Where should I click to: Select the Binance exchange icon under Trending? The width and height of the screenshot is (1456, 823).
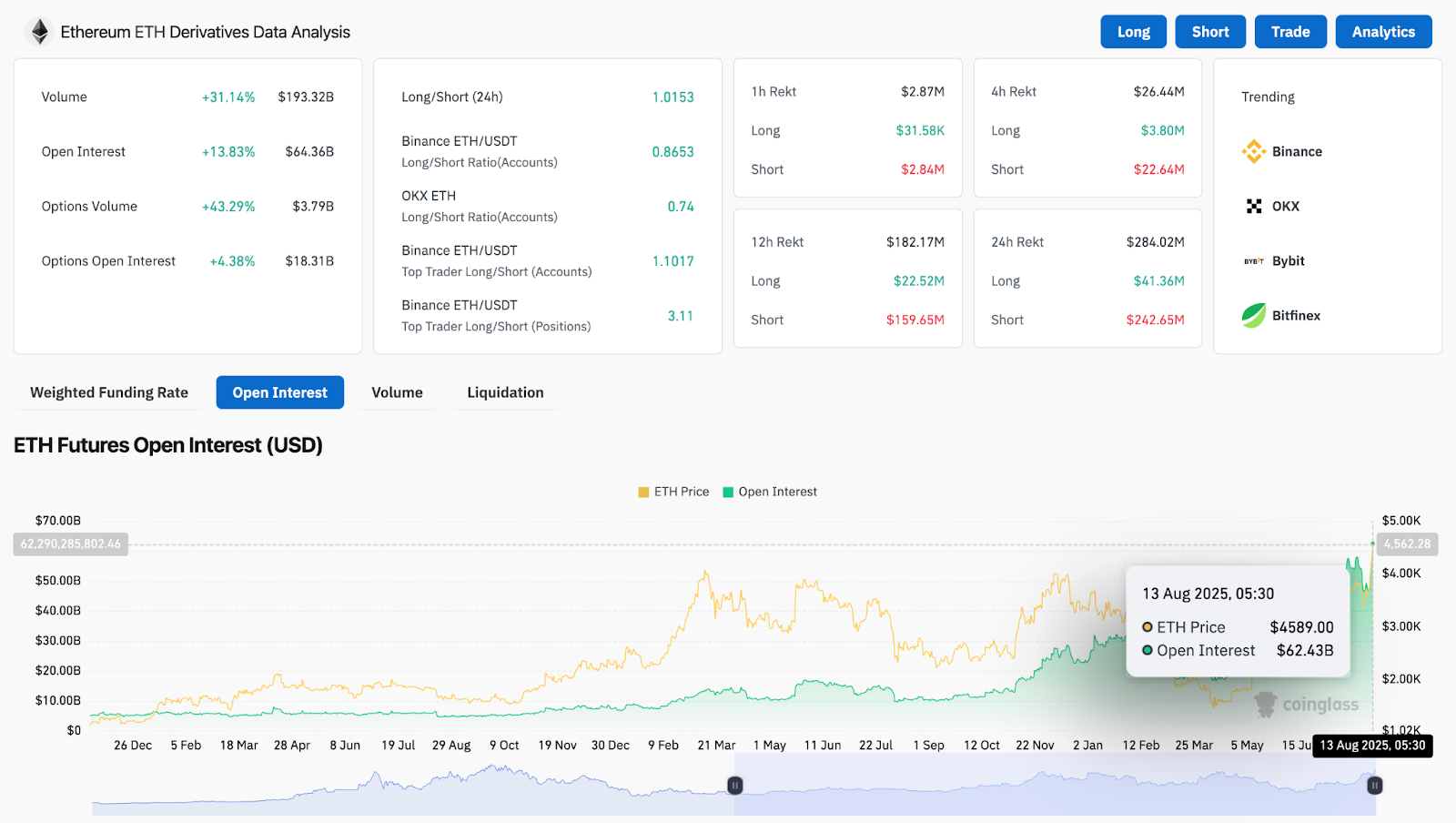pos(1256,151)
